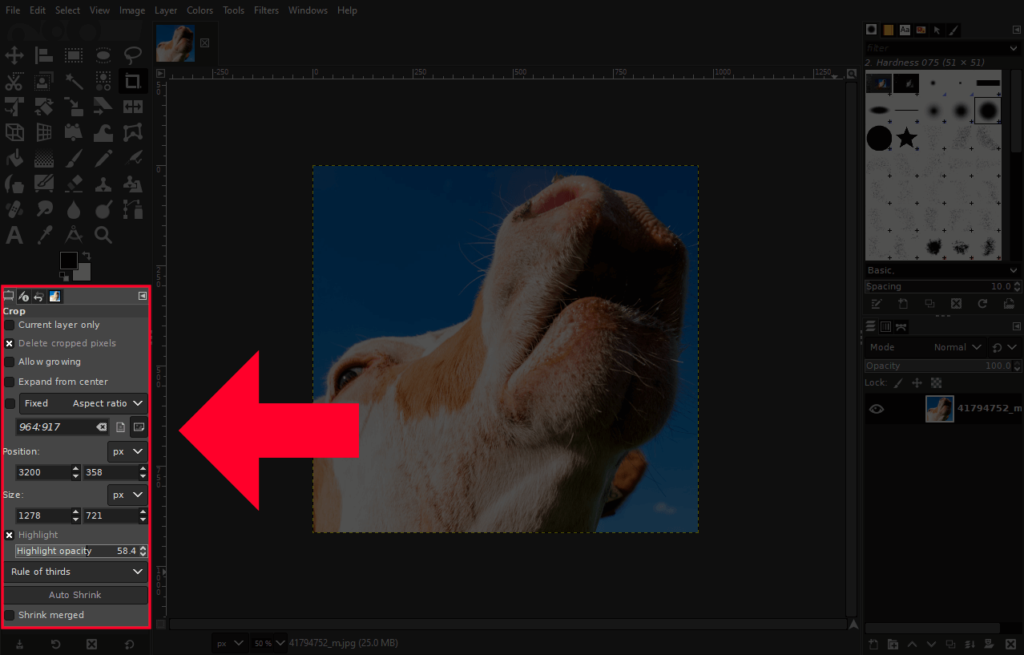The height and width of the screenshot is (655, 1024).
Task: Select the Move tool
Action: (14, 54)
